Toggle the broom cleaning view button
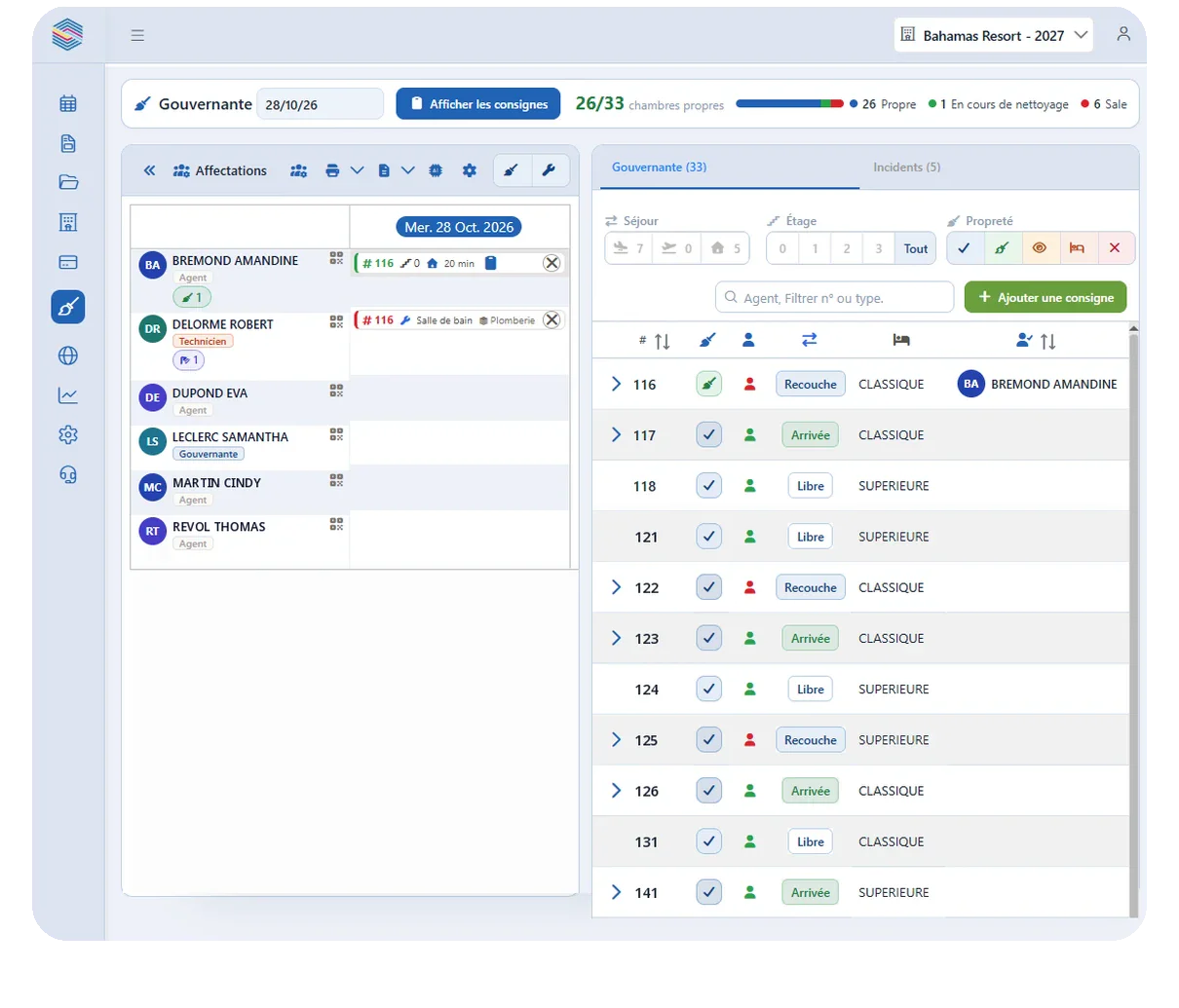This screenshot has width=1179, height=1008. tap(512, 170)
